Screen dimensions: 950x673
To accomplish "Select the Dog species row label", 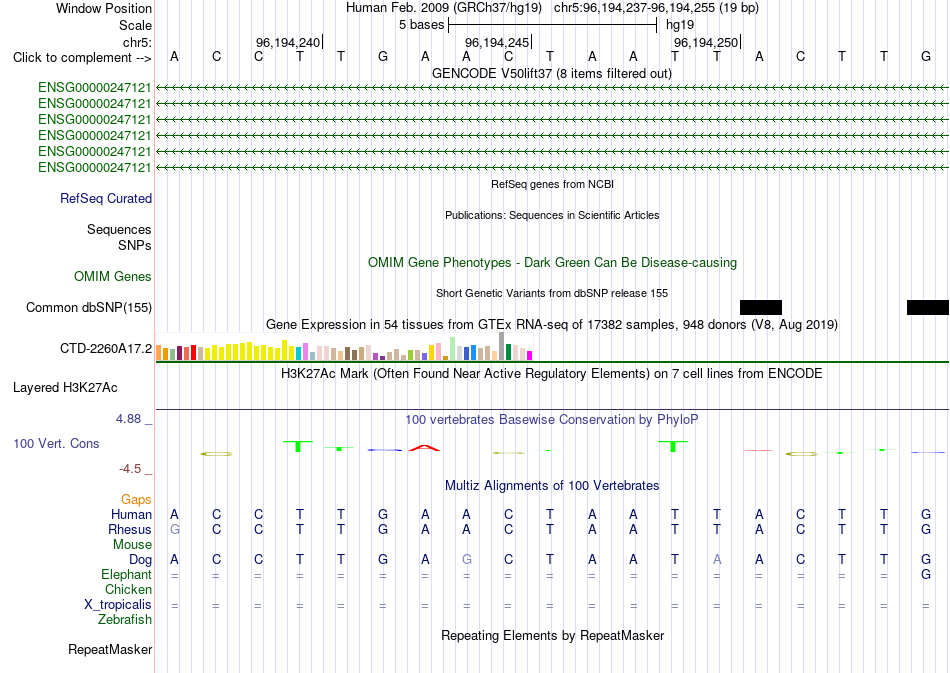I will click(141, 559).
